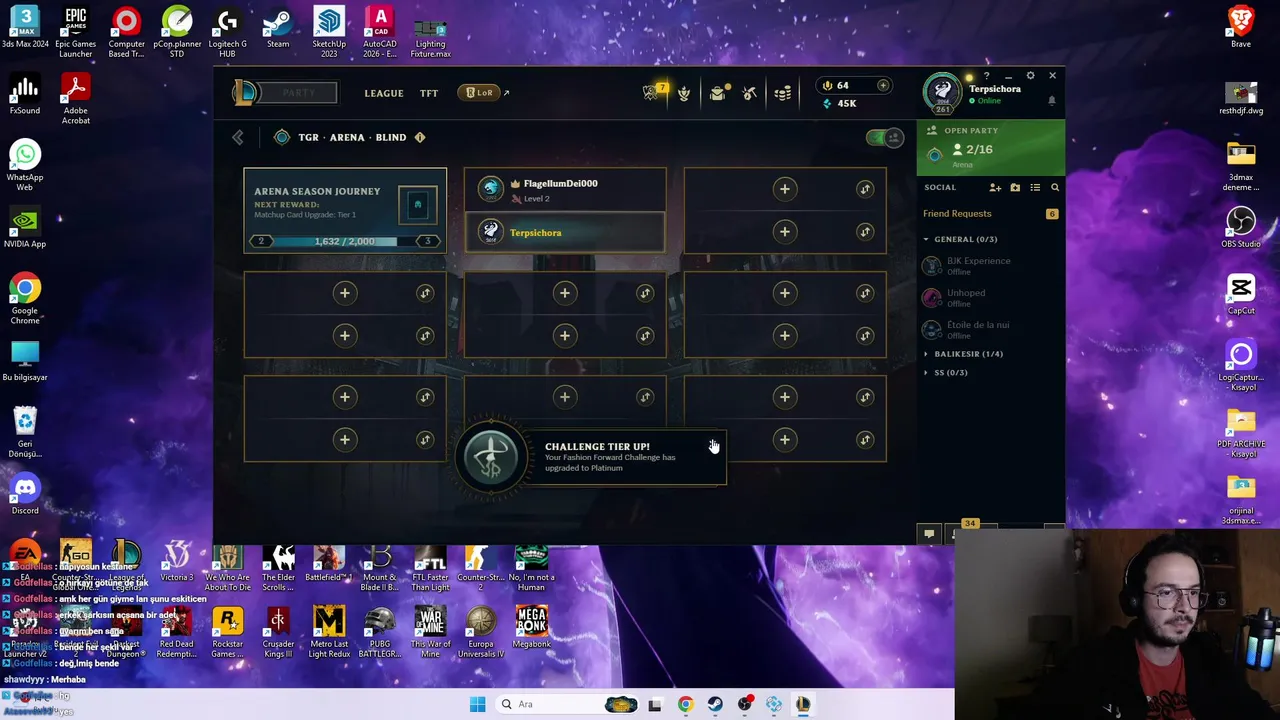Select friend Unhoped in list
Image resolution: width=1280 pixels, height=720 pixels.
(990, 298)
